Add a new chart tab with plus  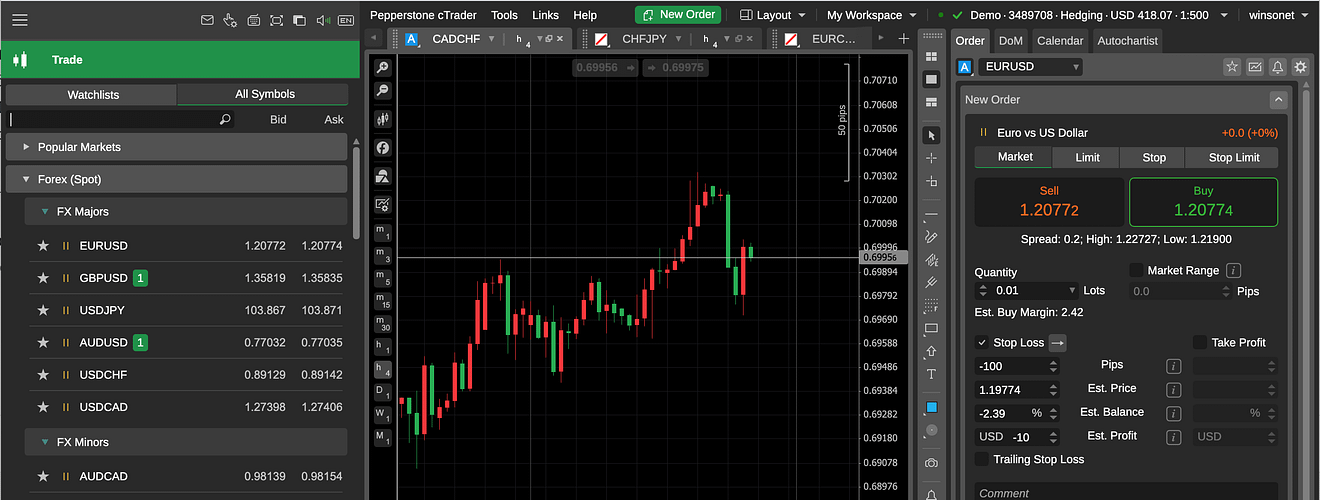click(904, 39)
